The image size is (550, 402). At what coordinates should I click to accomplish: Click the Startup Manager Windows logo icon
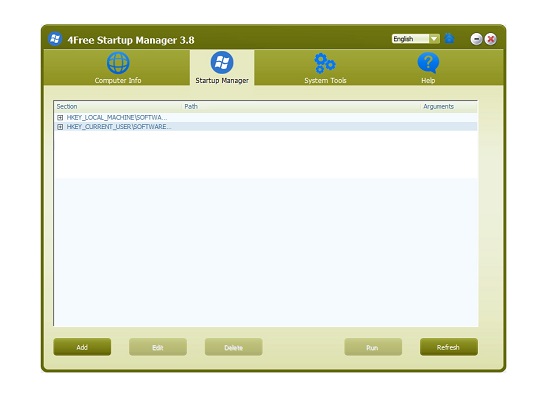point(222,62)
